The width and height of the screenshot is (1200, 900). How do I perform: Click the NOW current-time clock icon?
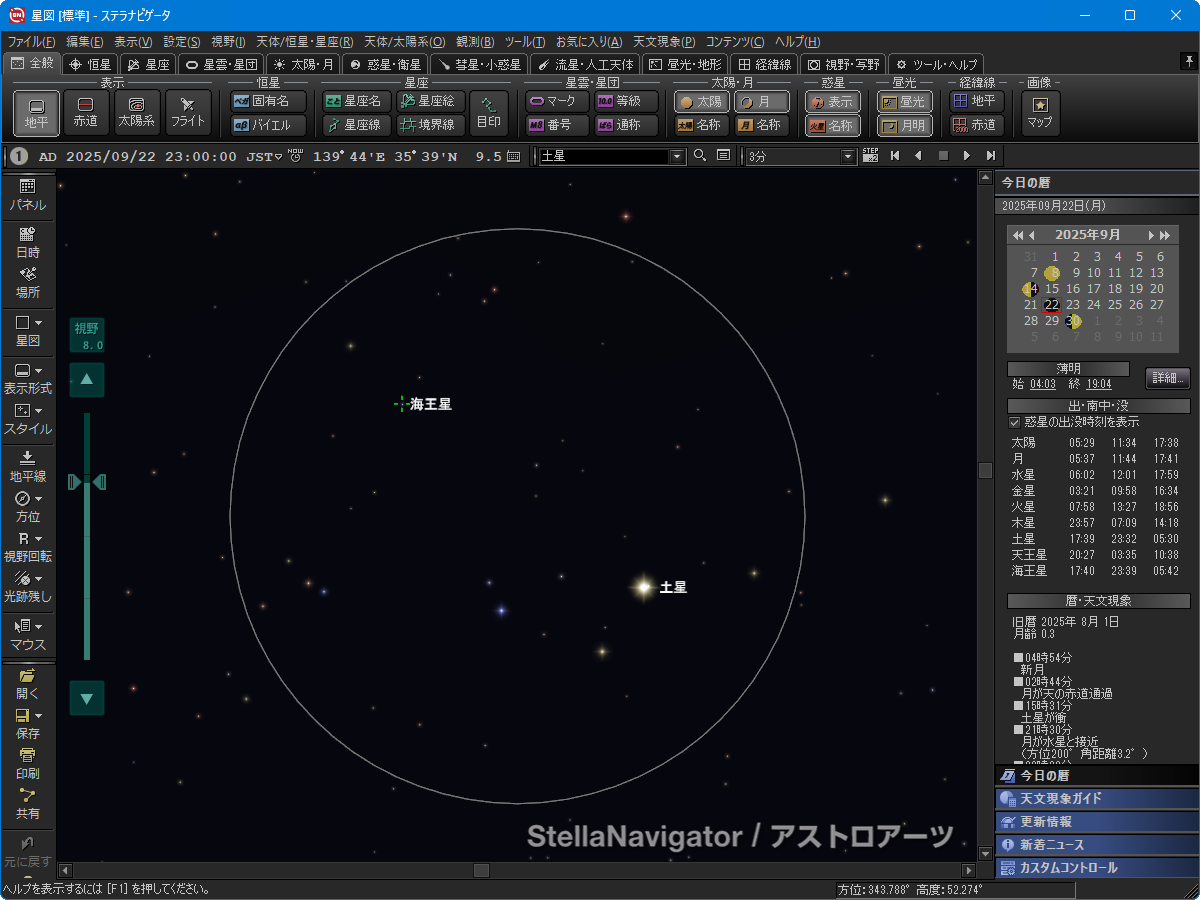[295, 156]
